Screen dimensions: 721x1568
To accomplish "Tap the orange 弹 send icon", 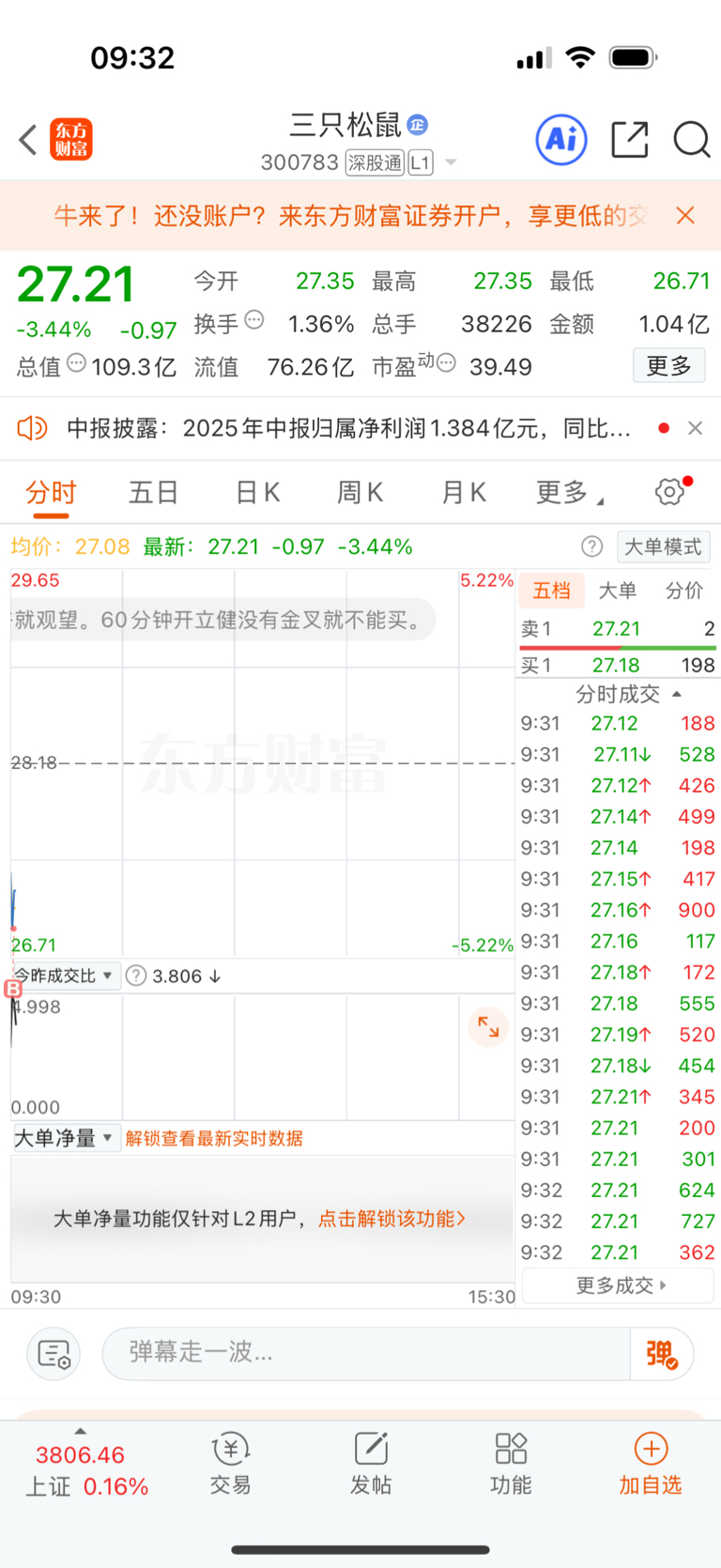I will point(662,1354).
